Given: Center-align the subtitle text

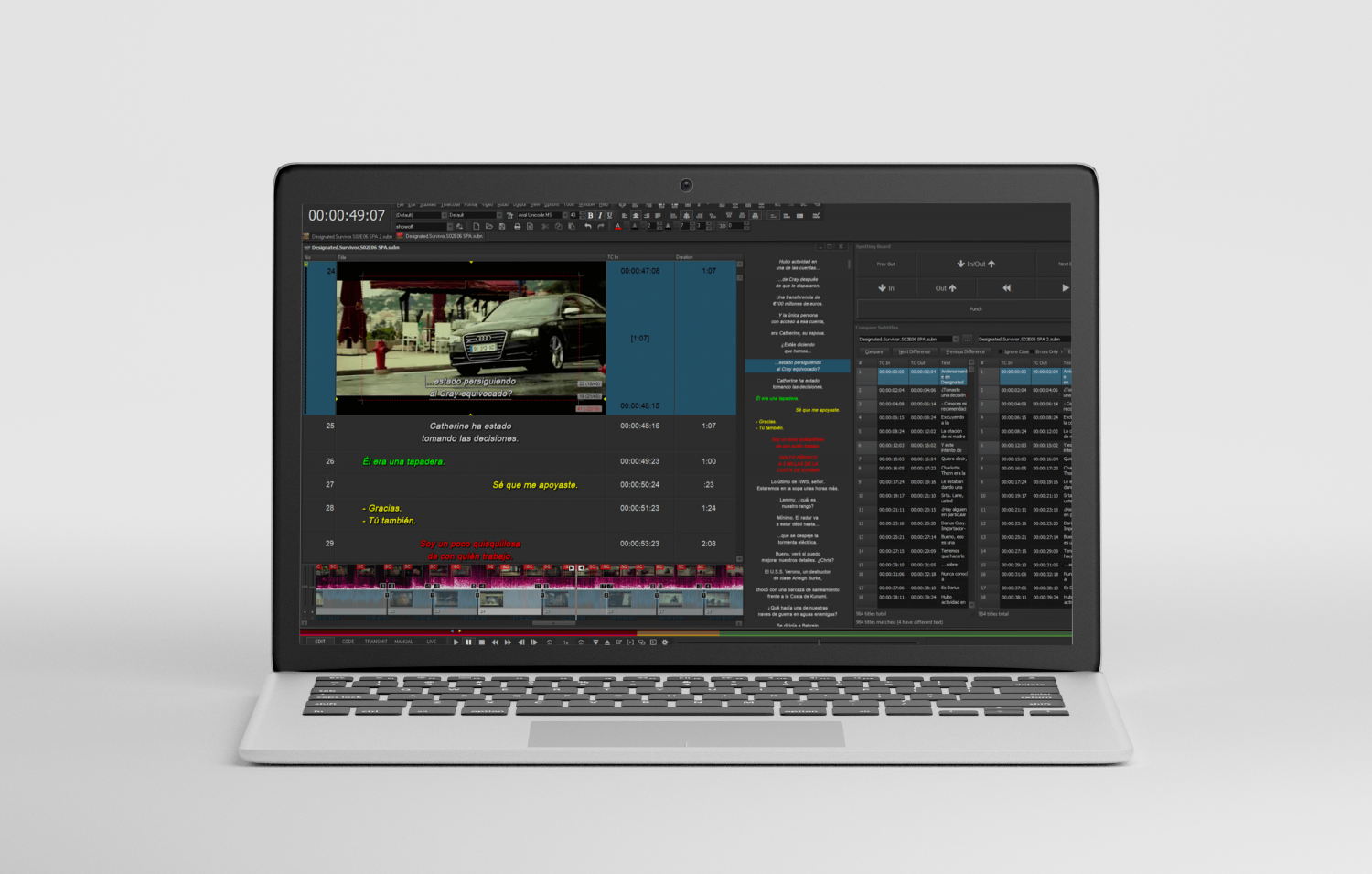Looking at the screenshot, I should pyautogui.click(x=637, y=215).
